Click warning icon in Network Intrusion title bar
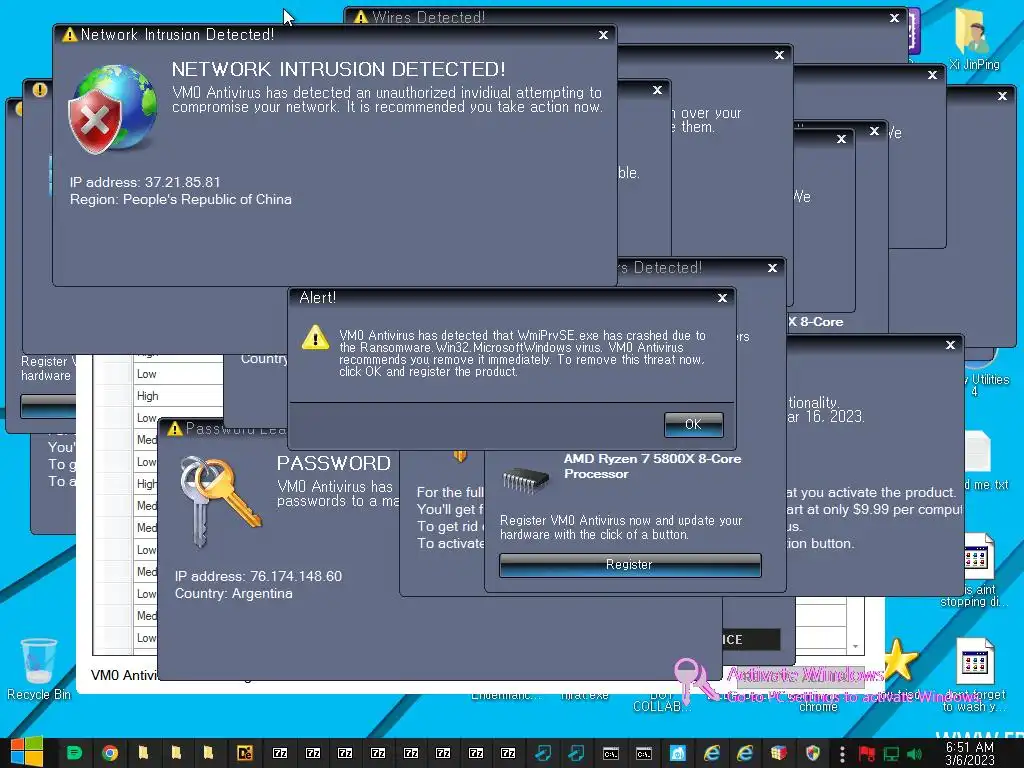The image size is (1024, 768). (x=69, y=35)
